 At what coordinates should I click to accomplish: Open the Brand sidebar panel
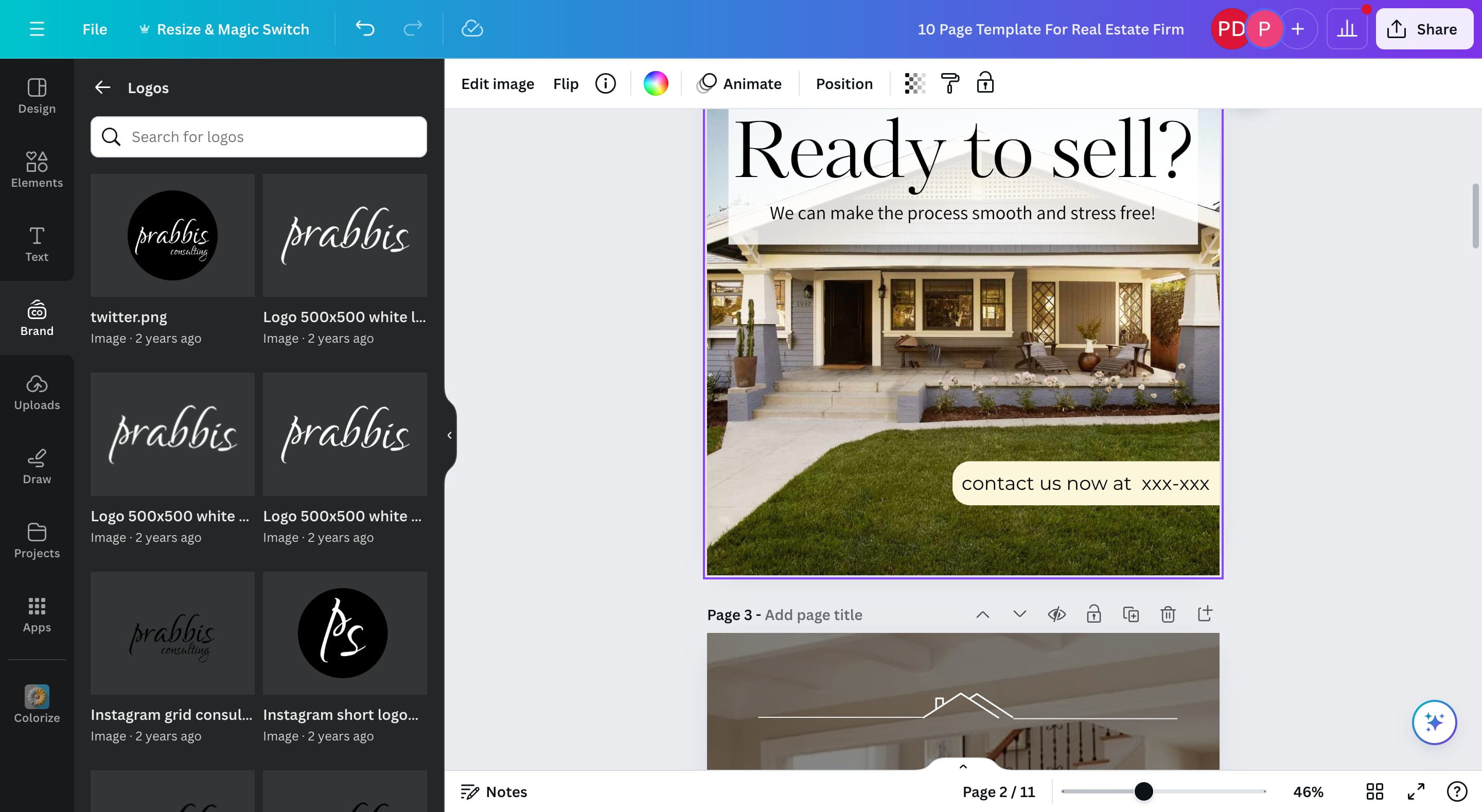37,318
